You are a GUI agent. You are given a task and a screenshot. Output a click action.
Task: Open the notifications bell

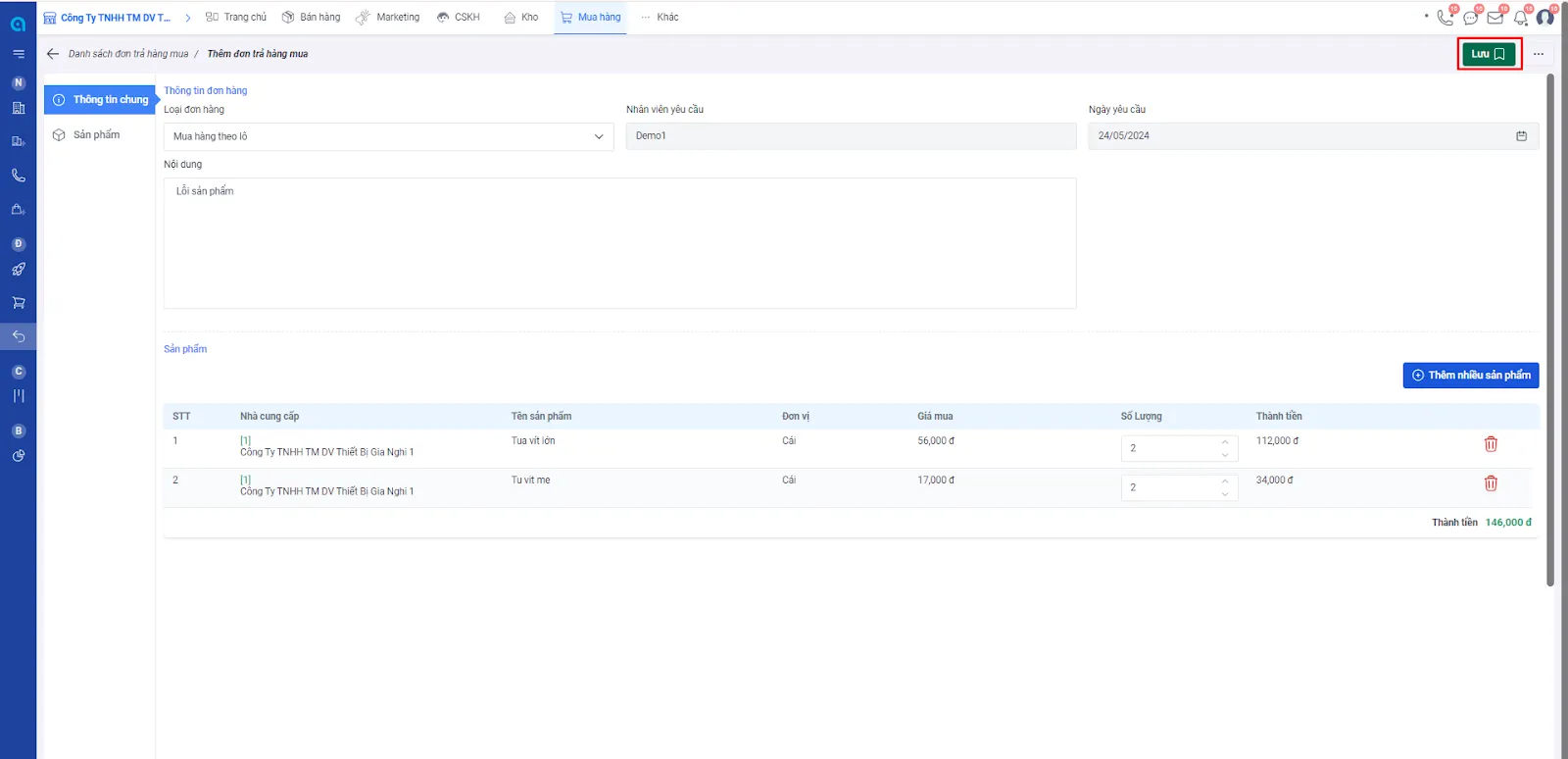[x=1521, y=18]
